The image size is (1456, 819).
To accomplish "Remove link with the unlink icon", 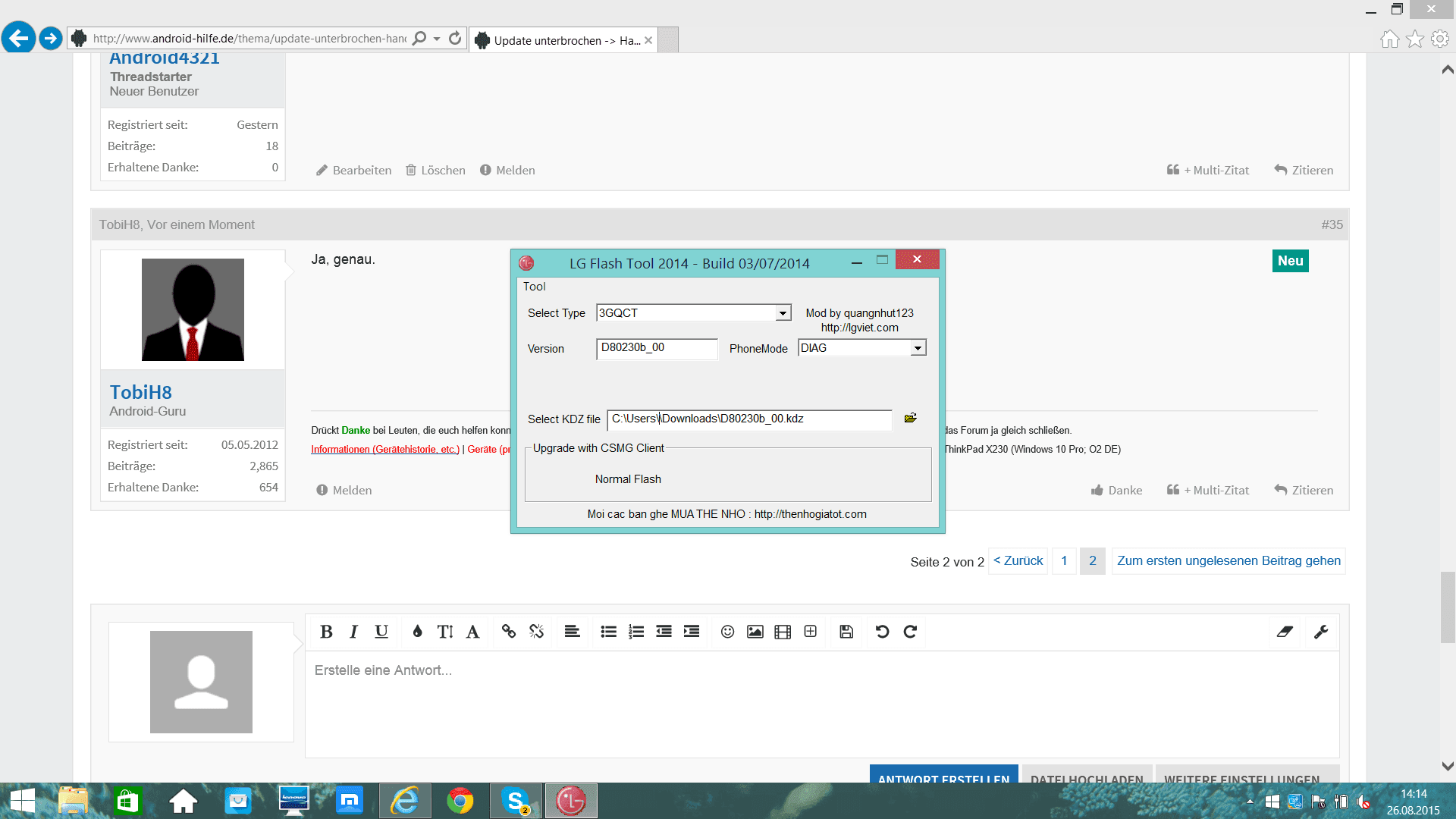I will [537, 632].
